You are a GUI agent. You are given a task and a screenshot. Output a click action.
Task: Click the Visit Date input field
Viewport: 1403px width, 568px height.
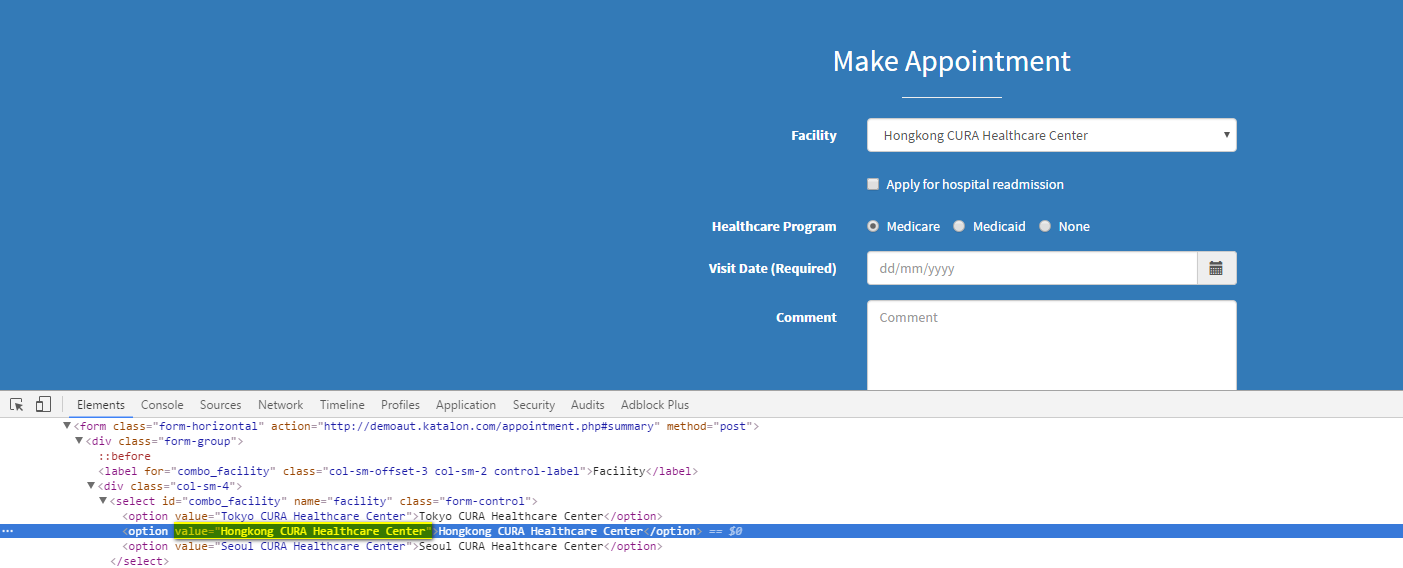click(x=1031, y=268)
